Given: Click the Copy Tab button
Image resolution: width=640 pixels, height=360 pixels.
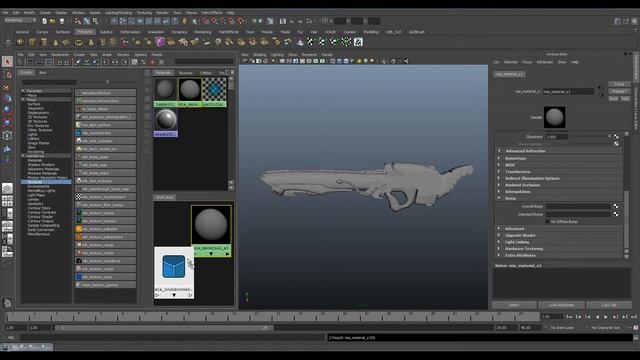Looking at the screenshot, I should (609, 305).
